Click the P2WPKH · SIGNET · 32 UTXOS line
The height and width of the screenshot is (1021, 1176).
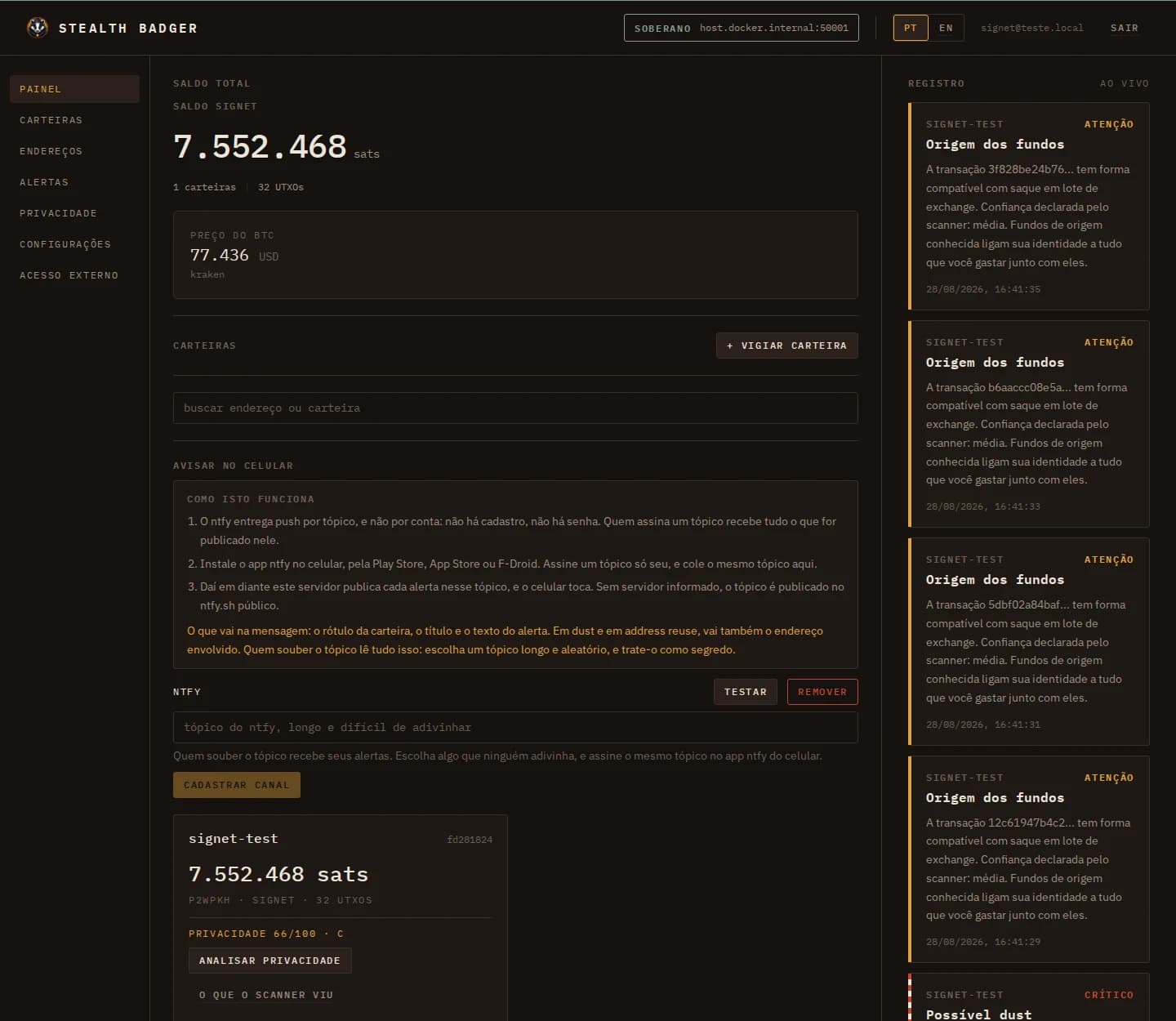(x=280, y=900)
